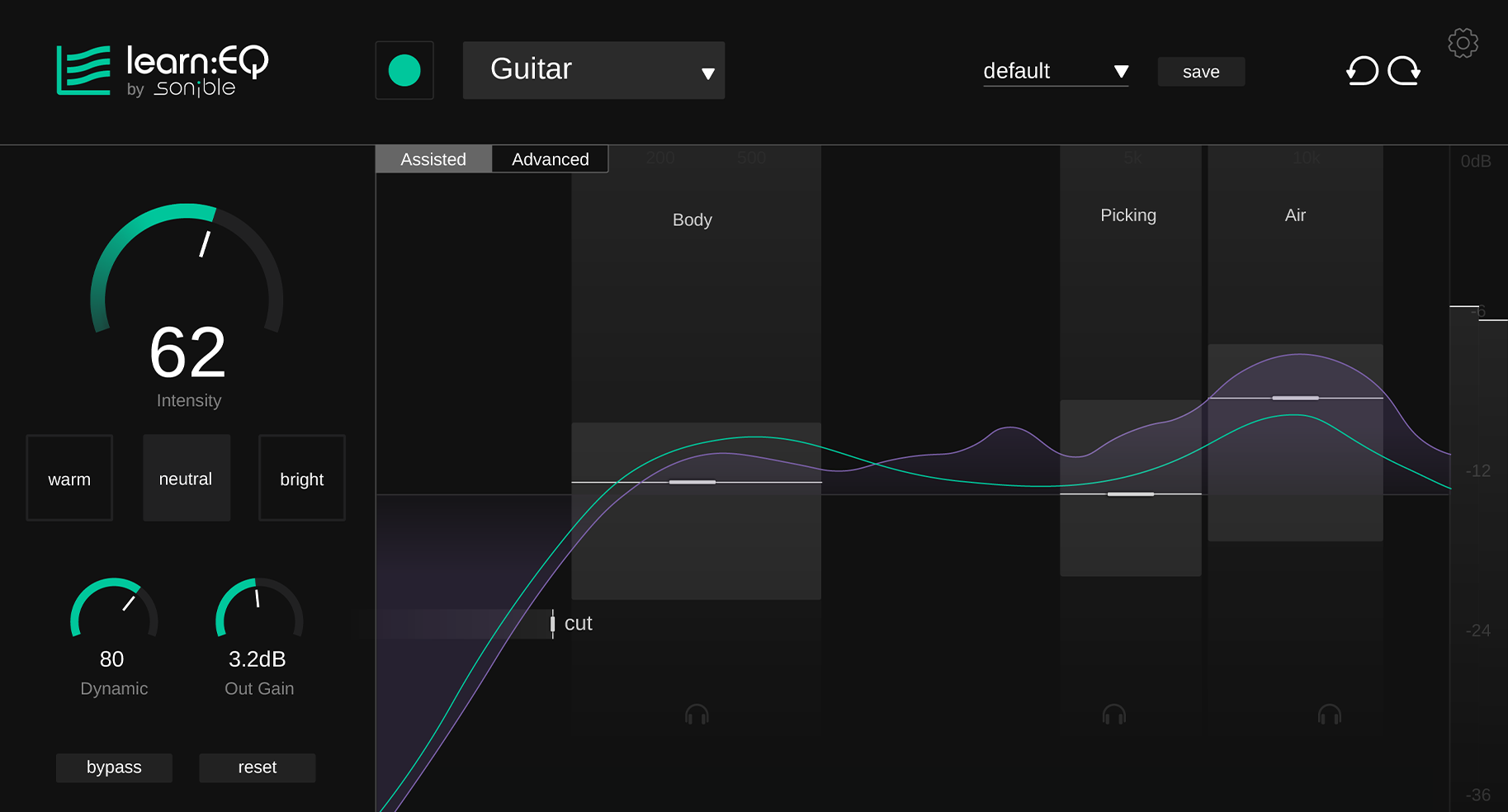The image size is (1508, 812).
Task: Expand the profile list via its arrow
Action: click(707, 72)
